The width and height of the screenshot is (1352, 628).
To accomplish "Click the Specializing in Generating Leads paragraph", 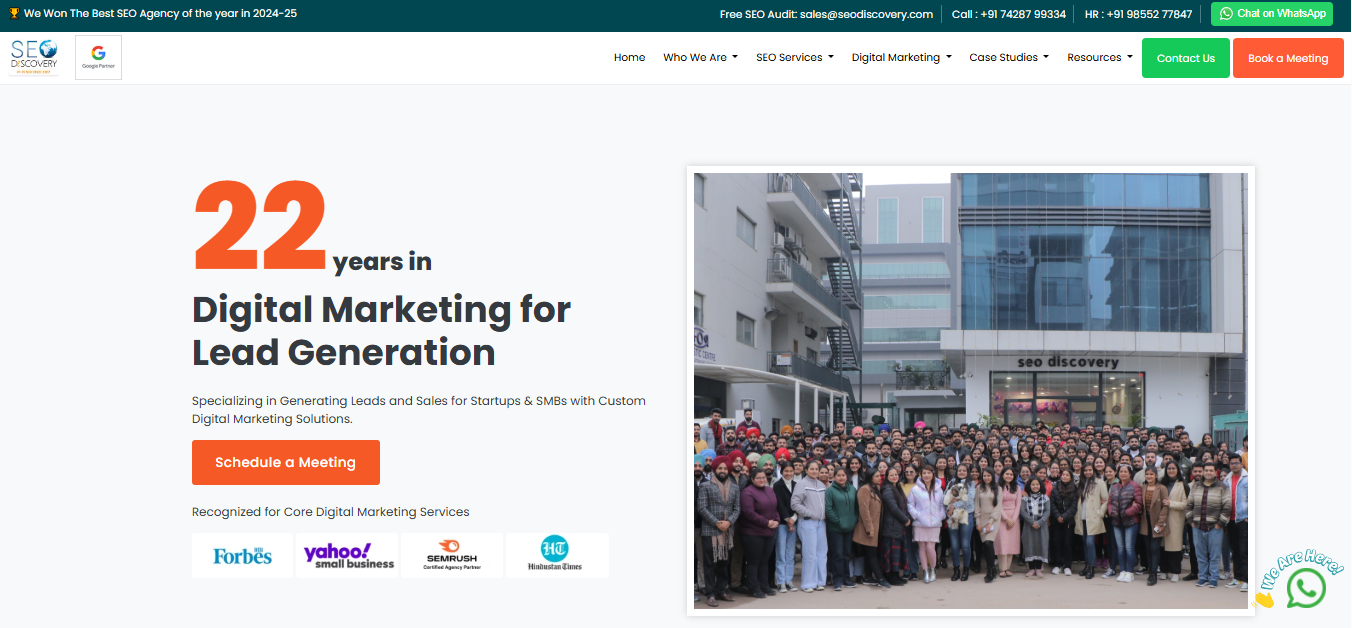I will click(x=419, y=410).
